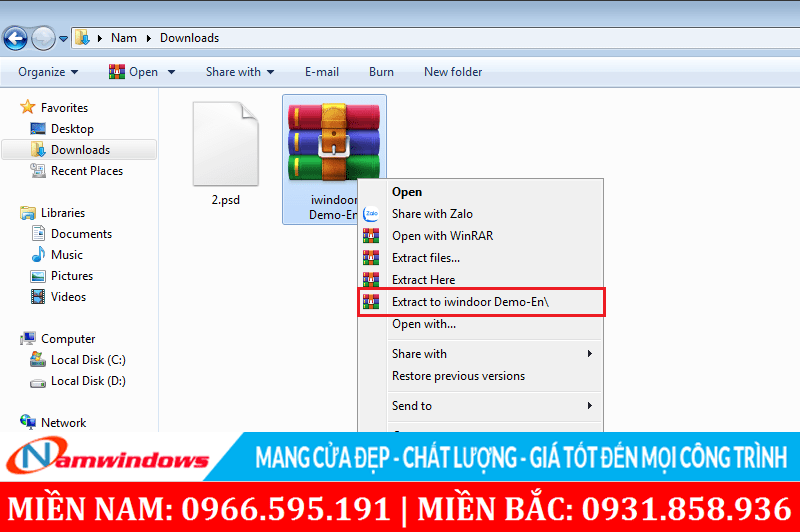800x532 pixels.
Task: Select Nam in the address breadcrumb
Action: click(123, 38)
